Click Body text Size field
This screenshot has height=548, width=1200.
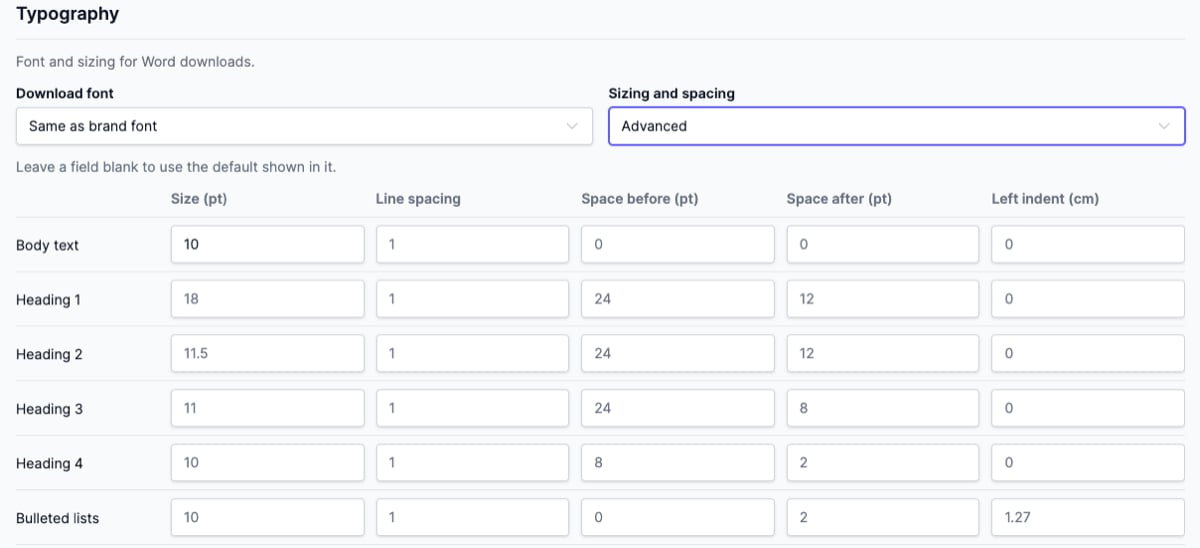(268, 244)
